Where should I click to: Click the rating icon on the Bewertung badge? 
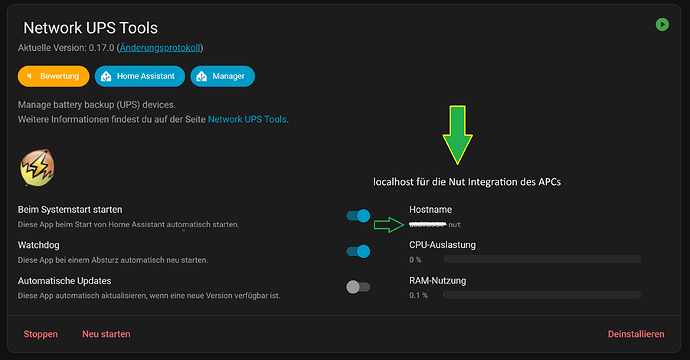click(30, 76)
